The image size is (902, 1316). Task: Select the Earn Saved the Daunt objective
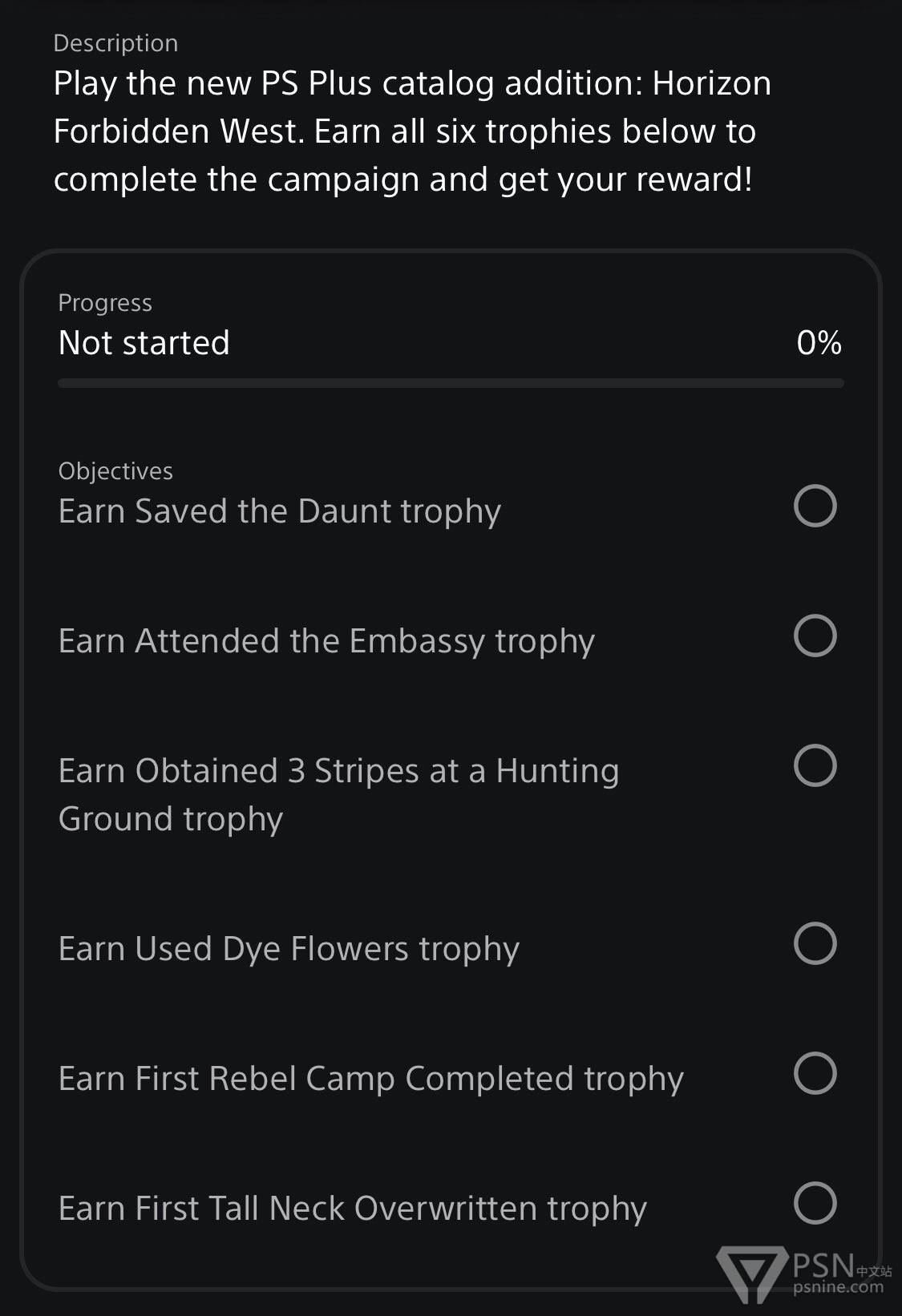pyautogui.click(x=280, y=511)
